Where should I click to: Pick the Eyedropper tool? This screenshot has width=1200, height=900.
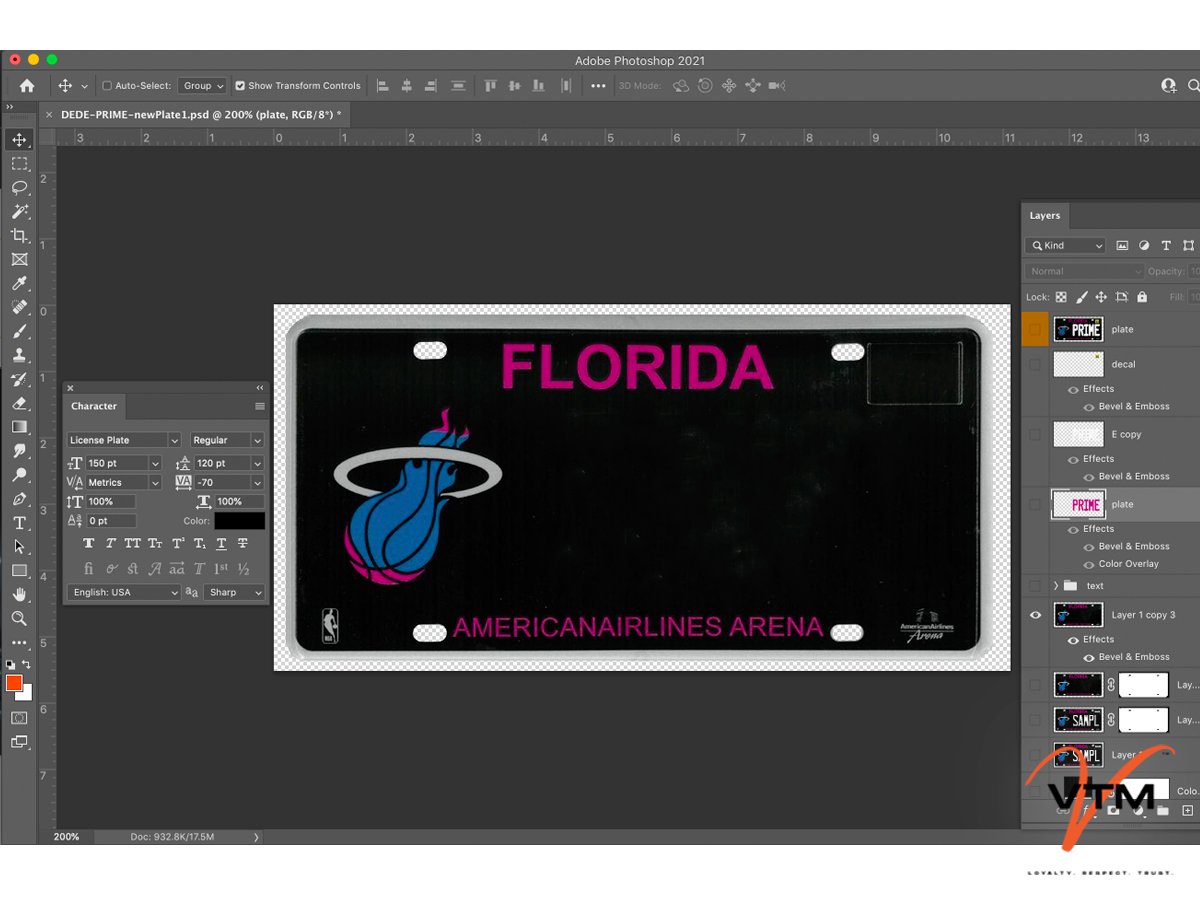tap(19, 284)
